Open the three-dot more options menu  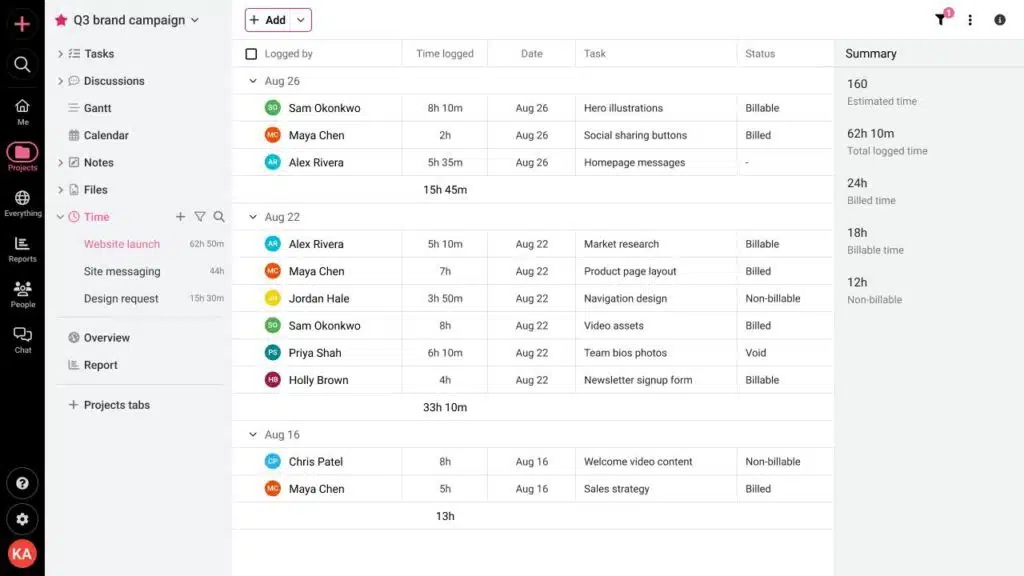[970, 20]
